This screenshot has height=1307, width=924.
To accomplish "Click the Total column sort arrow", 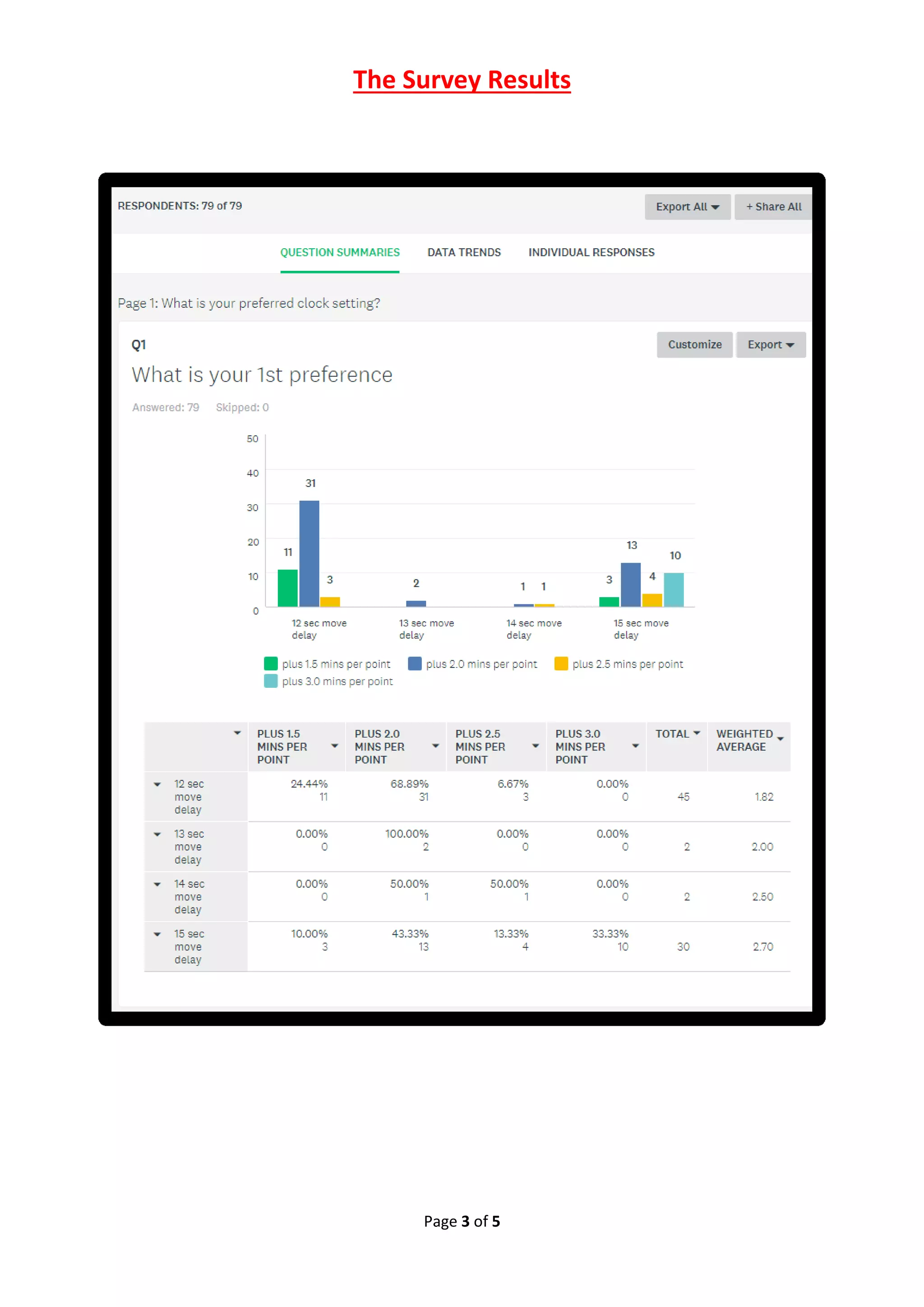I will point(697,733).
